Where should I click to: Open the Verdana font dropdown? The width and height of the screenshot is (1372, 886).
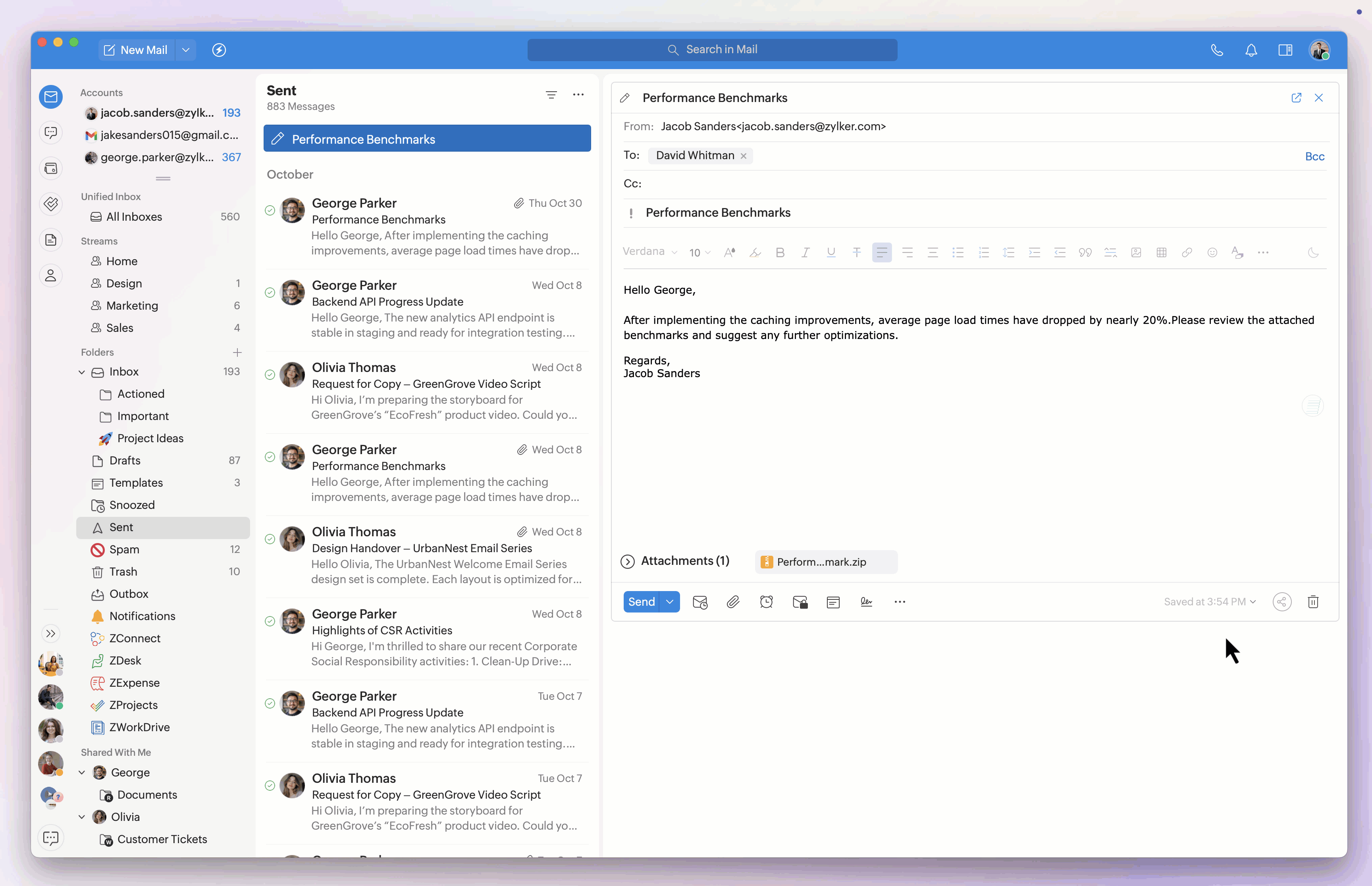point(649,252)
